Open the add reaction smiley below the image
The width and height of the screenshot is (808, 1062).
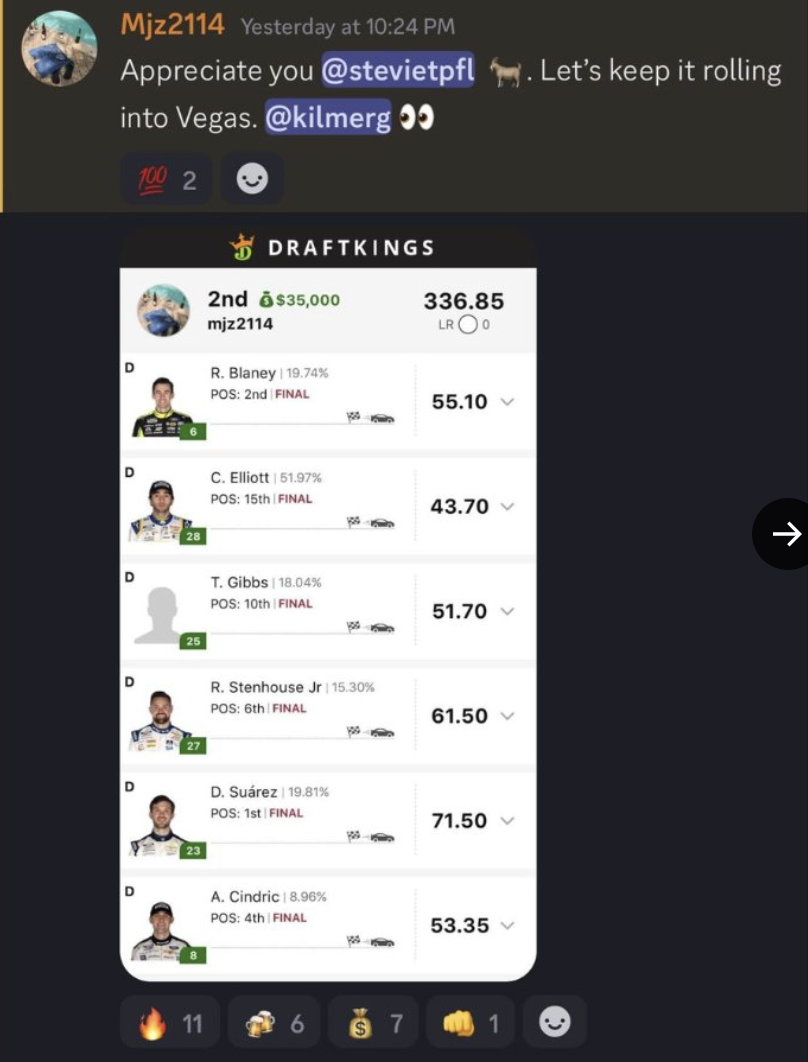click(x=555, y=1022)
